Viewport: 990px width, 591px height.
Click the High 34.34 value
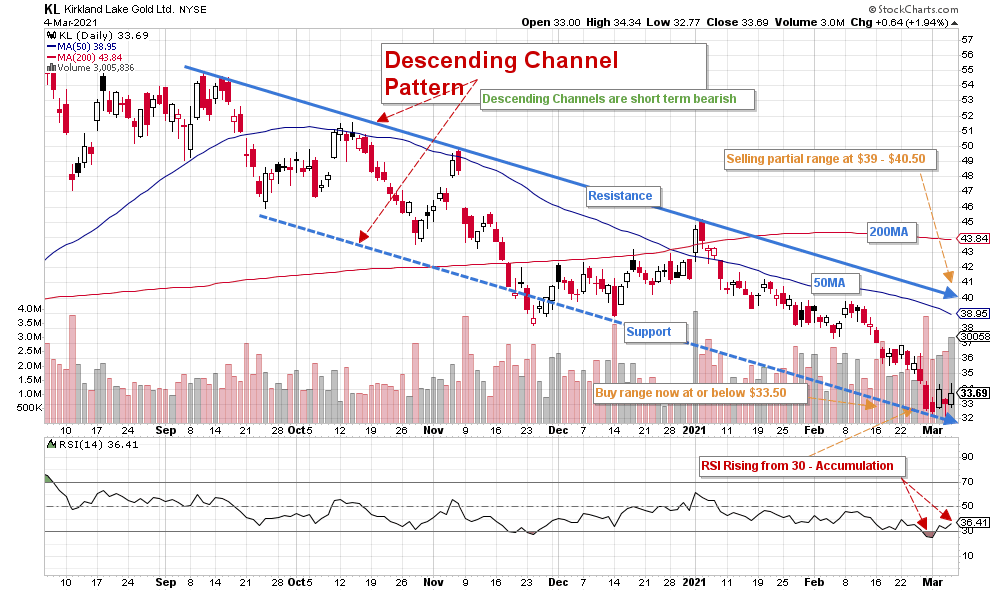pyautogui.click(x=613, y=22)
